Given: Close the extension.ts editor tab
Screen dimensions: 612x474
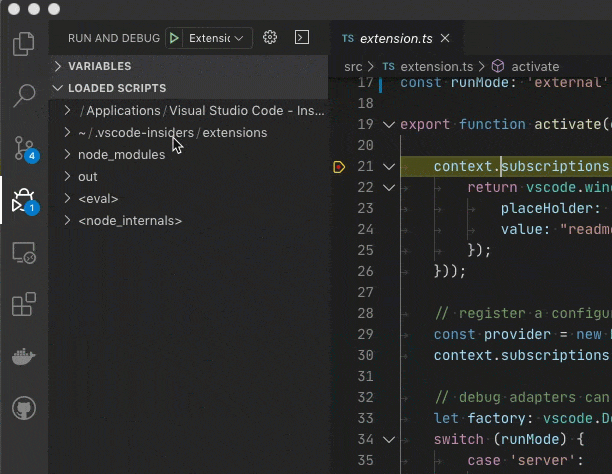Looking at the screenshot, I should [445, 38].
